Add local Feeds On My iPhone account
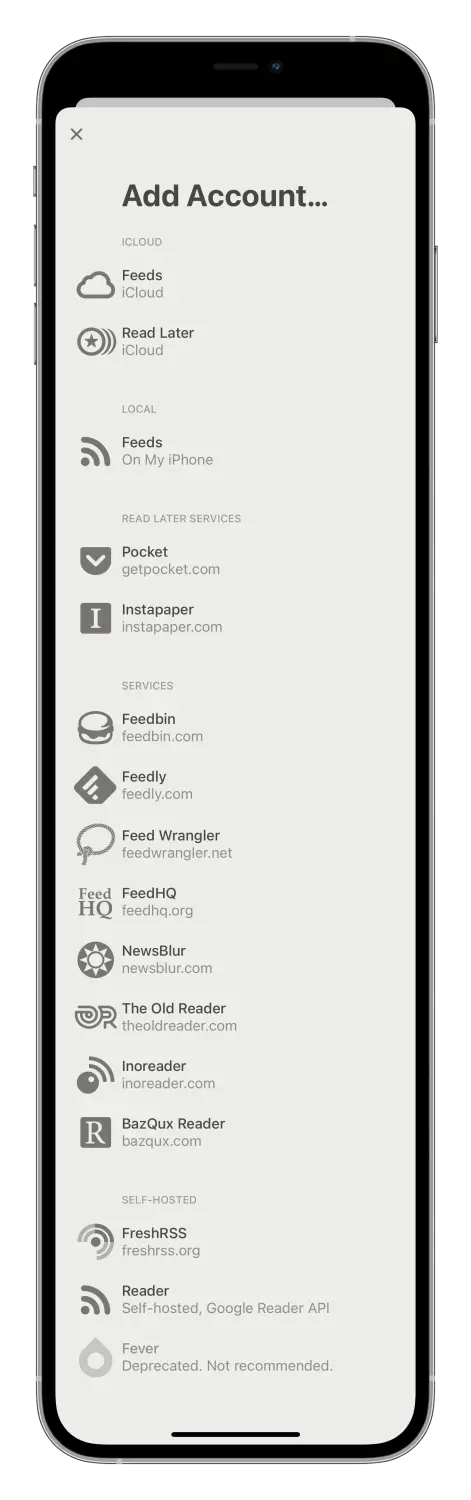 (x=235, y=451)
